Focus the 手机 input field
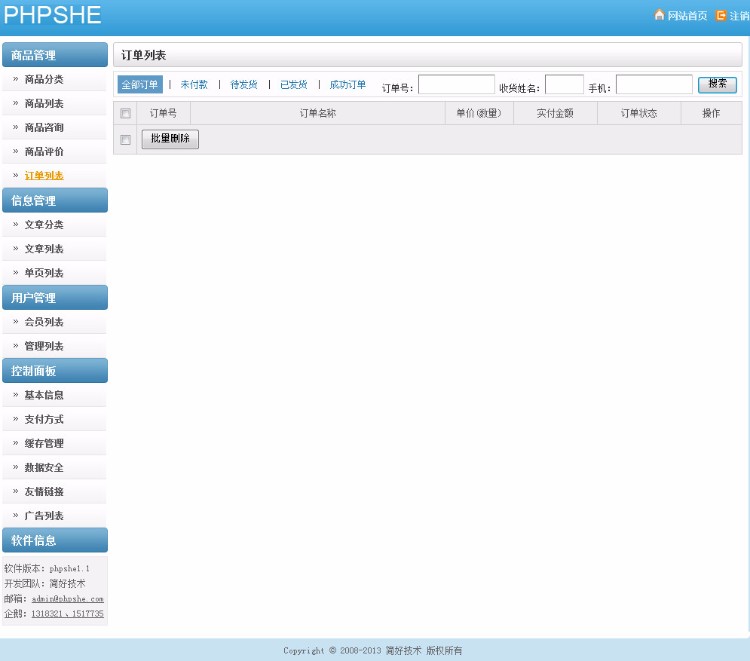This screenshot has width=750, height=661. point(654,84)
